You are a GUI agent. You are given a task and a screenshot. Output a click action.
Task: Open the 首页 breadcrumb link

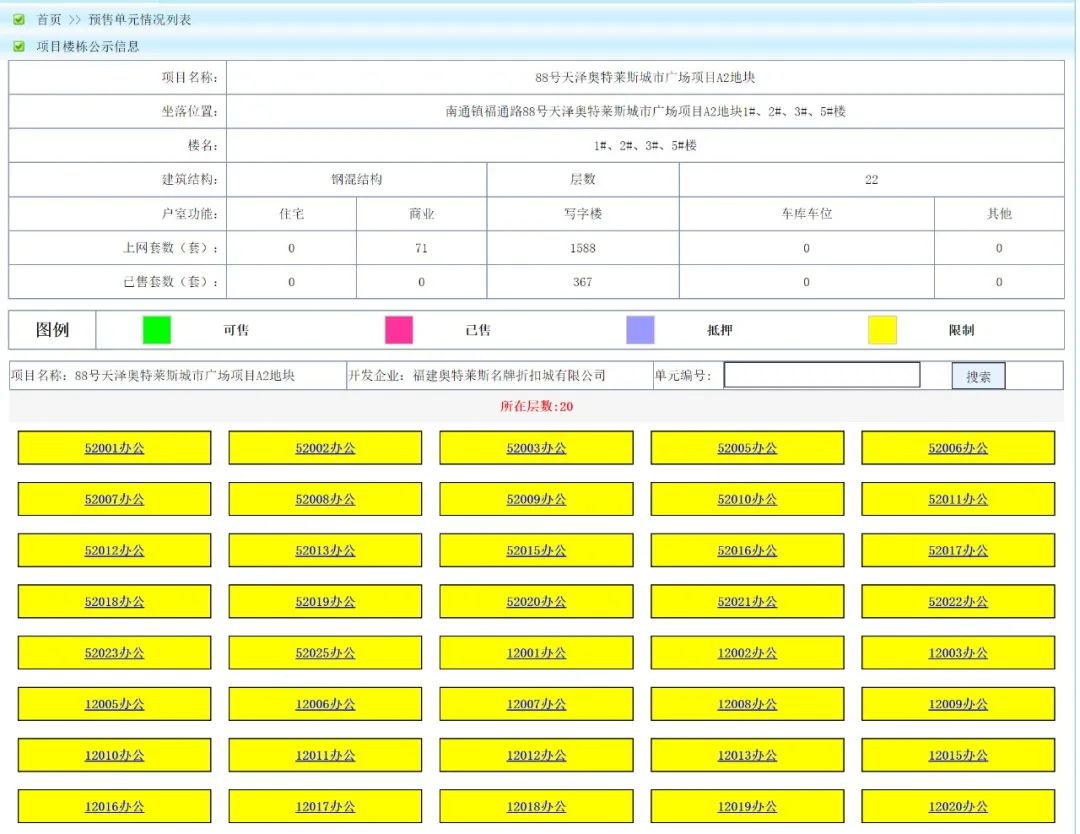coord(49,19)
